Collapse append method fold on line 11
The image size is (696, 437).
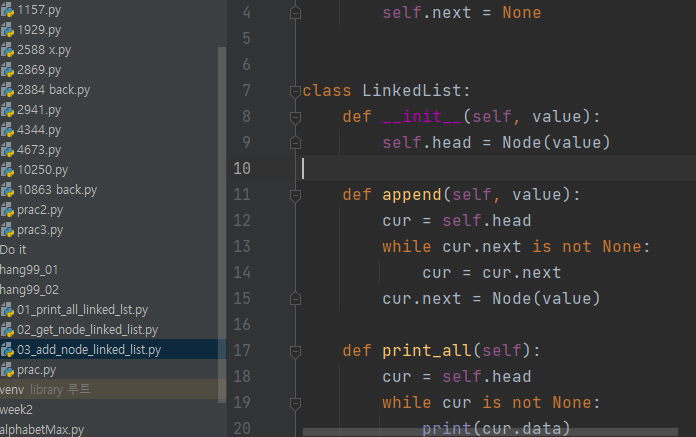click(295, 195)
